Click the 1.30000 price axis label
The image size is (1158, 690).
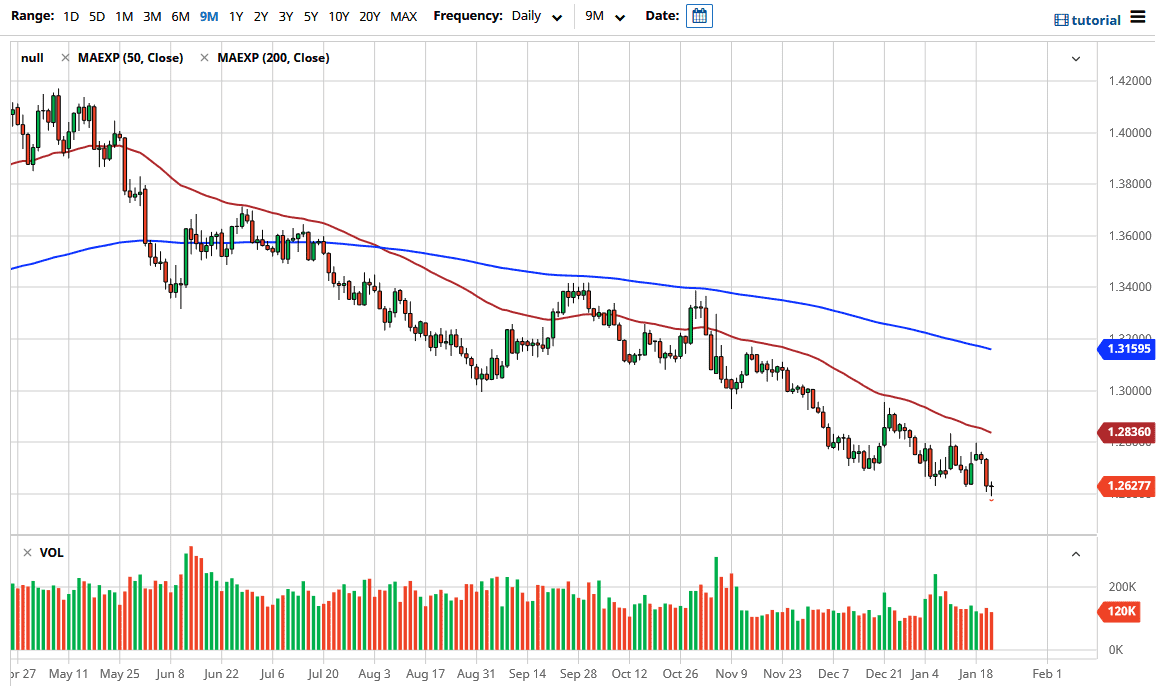point(1130,391)
